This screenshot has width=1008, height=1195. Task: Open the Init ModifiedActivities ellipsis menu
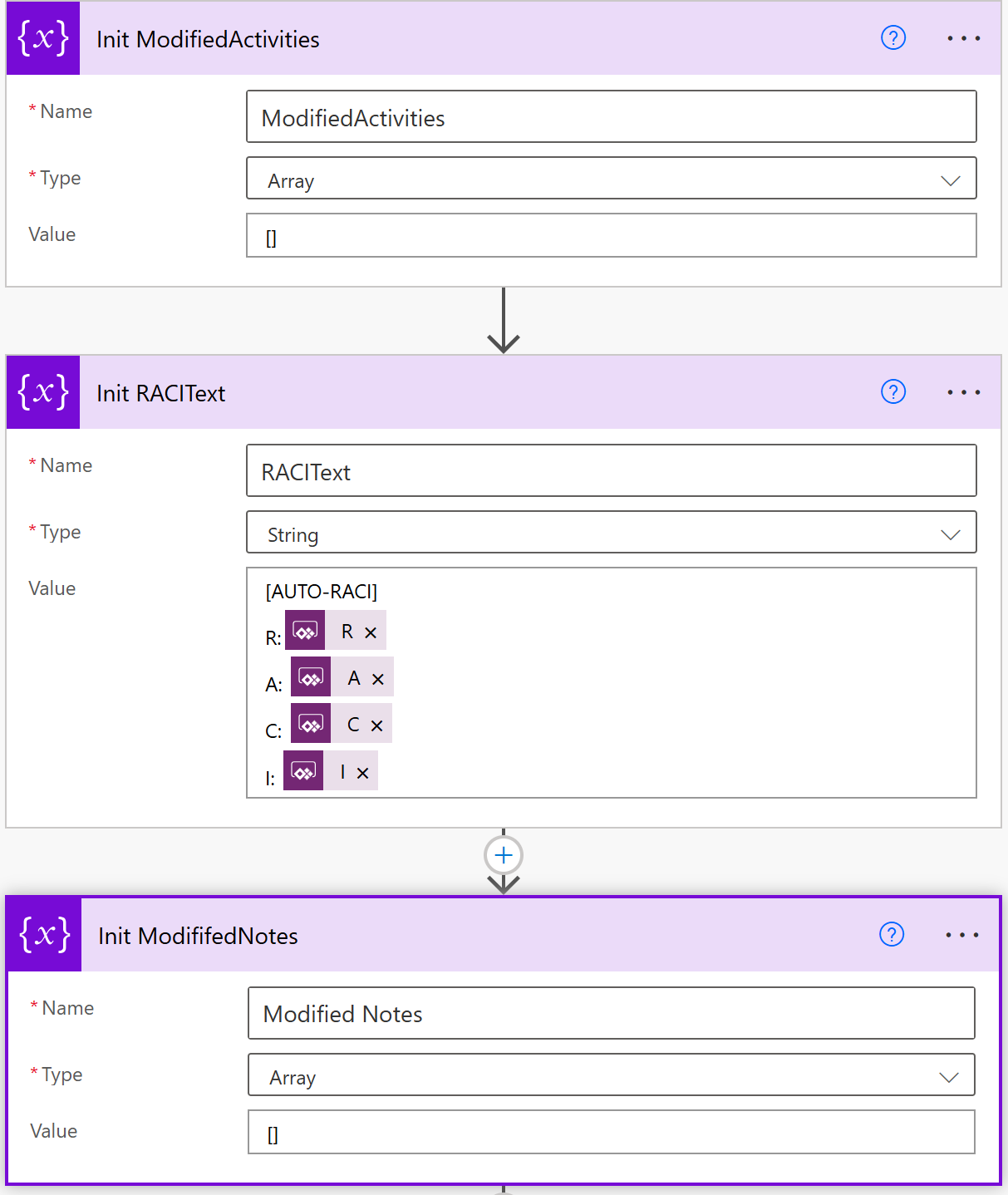click(963, 38)
